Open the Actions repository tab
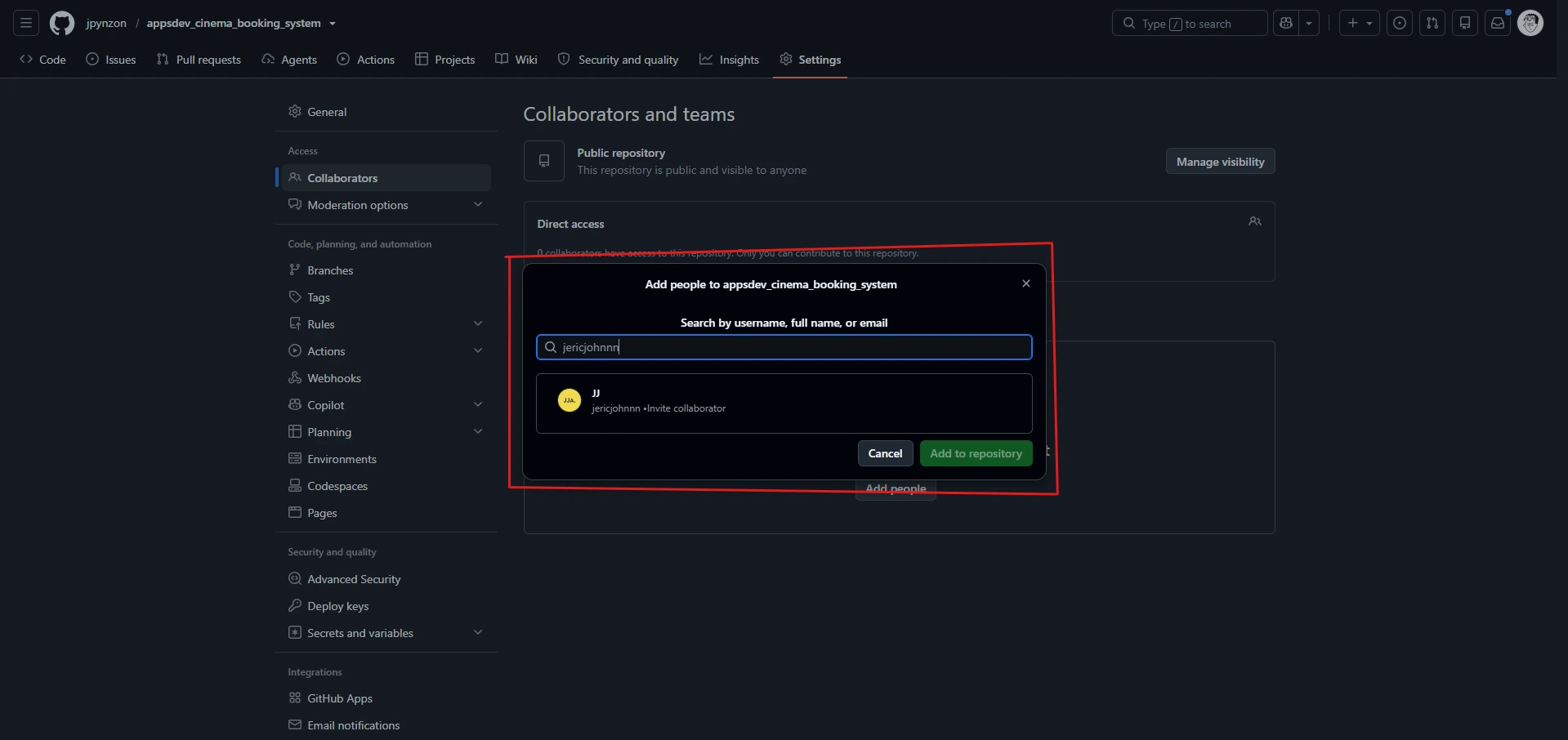The image size is (1568, 740). click(366, 60)
